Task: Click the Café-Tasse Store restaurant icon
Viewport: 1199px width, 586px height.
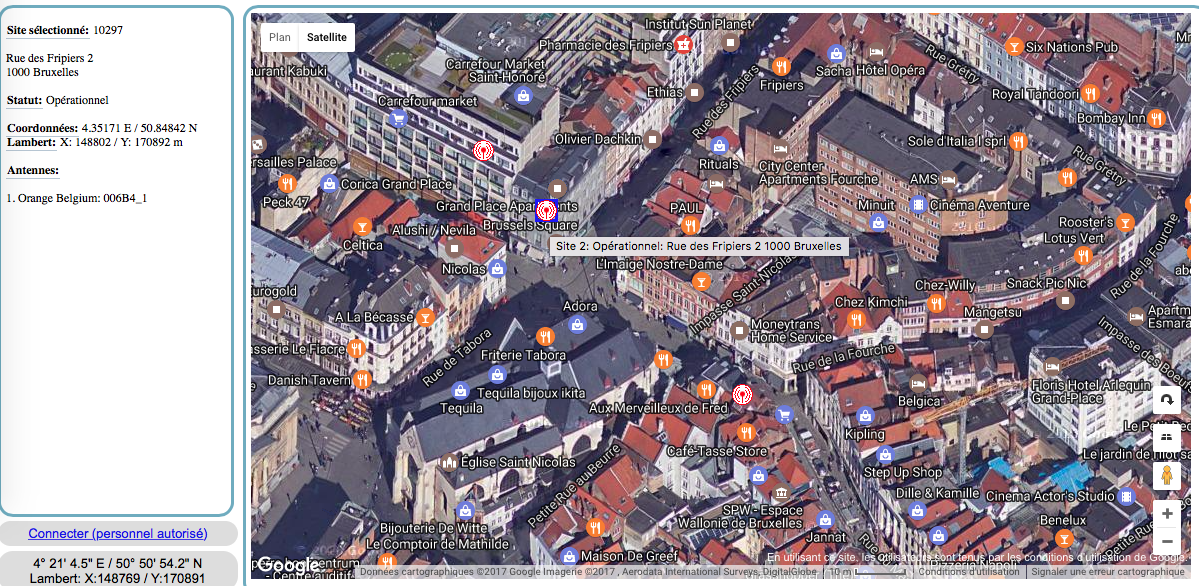Action: (746, 432)
